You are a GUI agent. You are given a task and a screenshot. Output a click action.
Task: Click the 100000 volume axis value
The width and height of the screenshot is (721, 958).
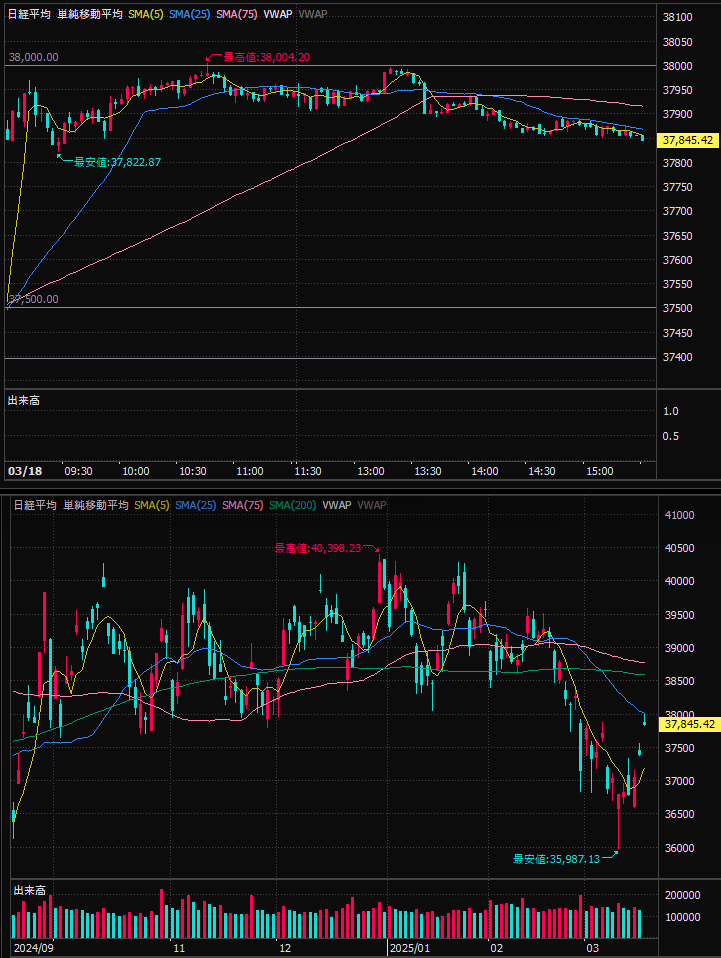point(683,918)
